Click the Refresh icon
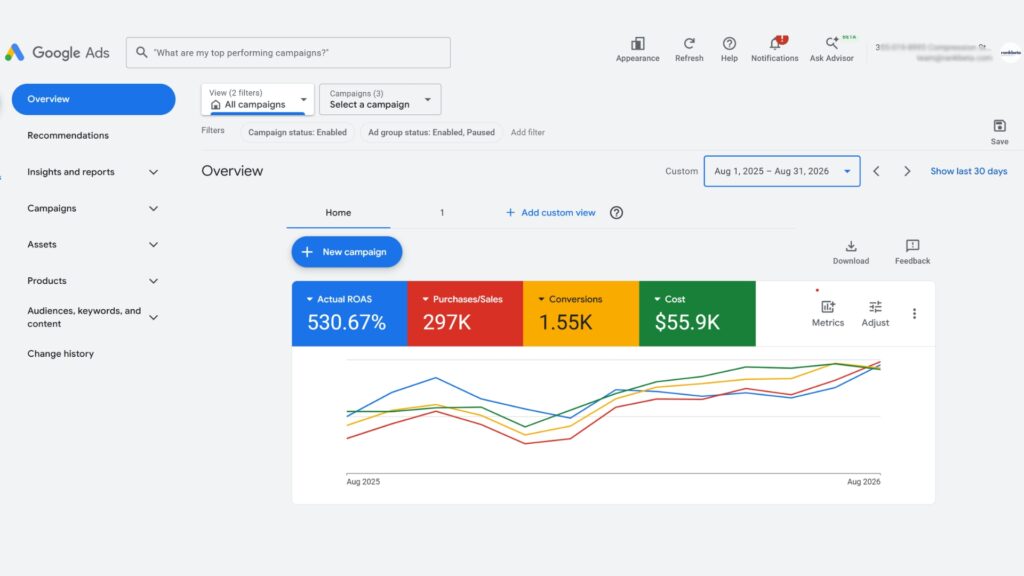Viewport: 1024px width, 576px height. tap(689, 44)
